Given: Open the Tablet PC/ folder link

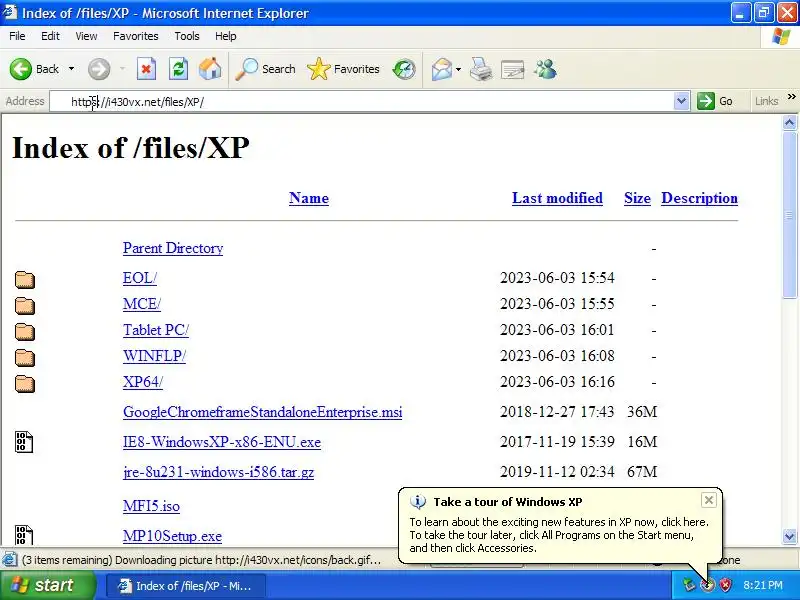Looking at the screenshot, I should pos(156,330).
